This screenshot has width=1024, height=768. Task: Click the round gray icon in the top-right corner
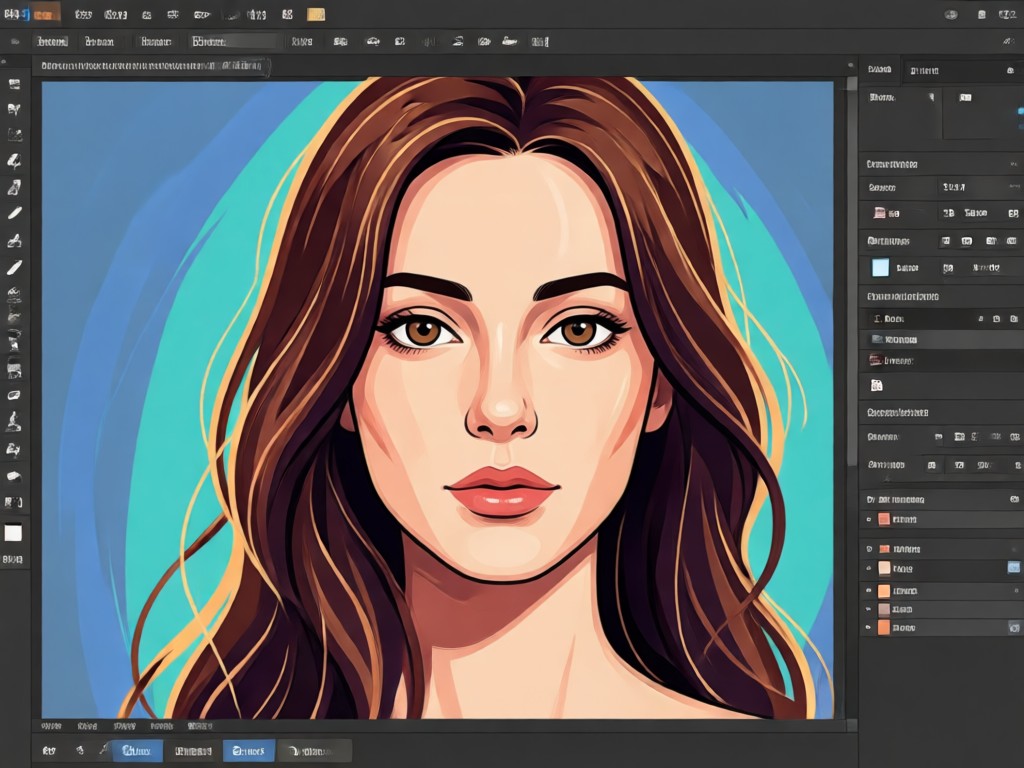[x=951, y=14]
